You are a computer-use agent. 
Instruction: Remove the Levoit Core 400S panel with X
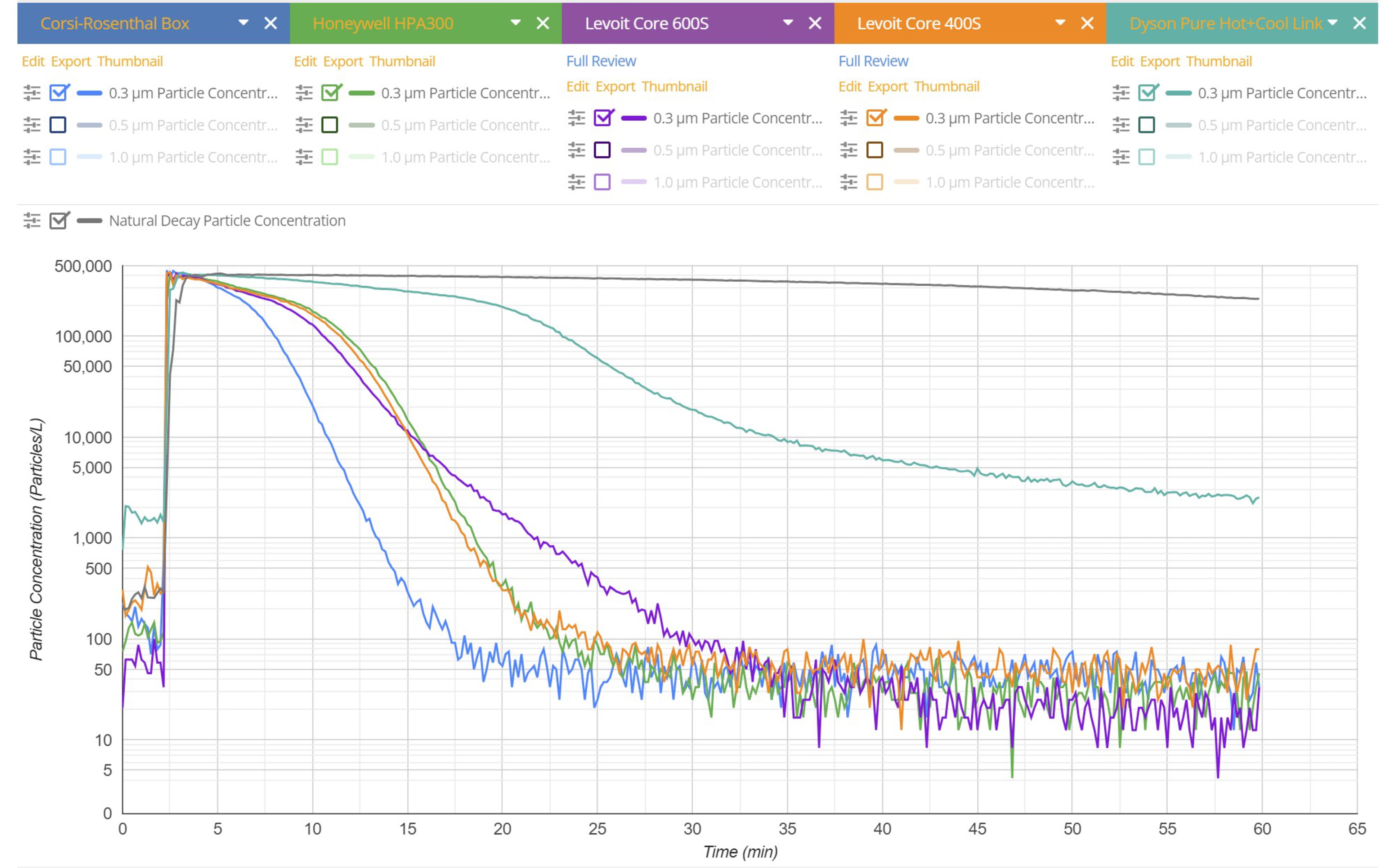1087,23
